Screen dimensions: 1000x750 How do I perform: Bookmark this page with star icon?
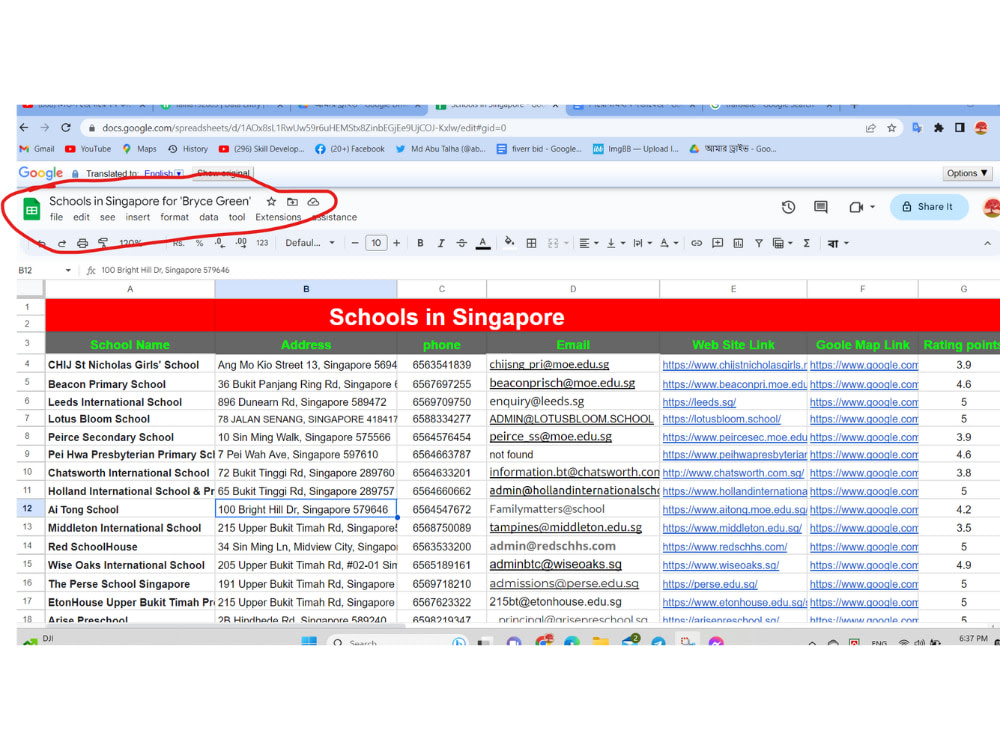[x=892, y=128]
